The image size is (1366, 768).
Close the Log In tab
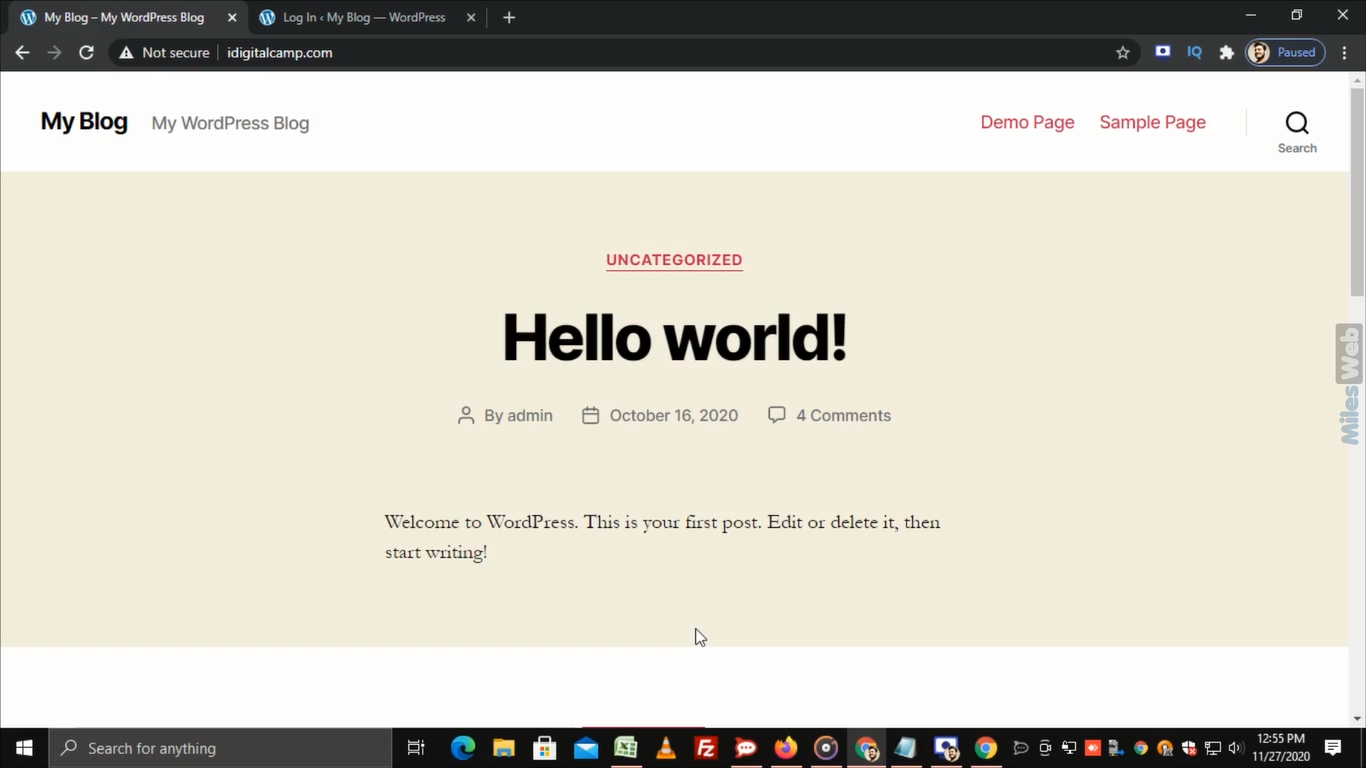[x=470, y=17]
